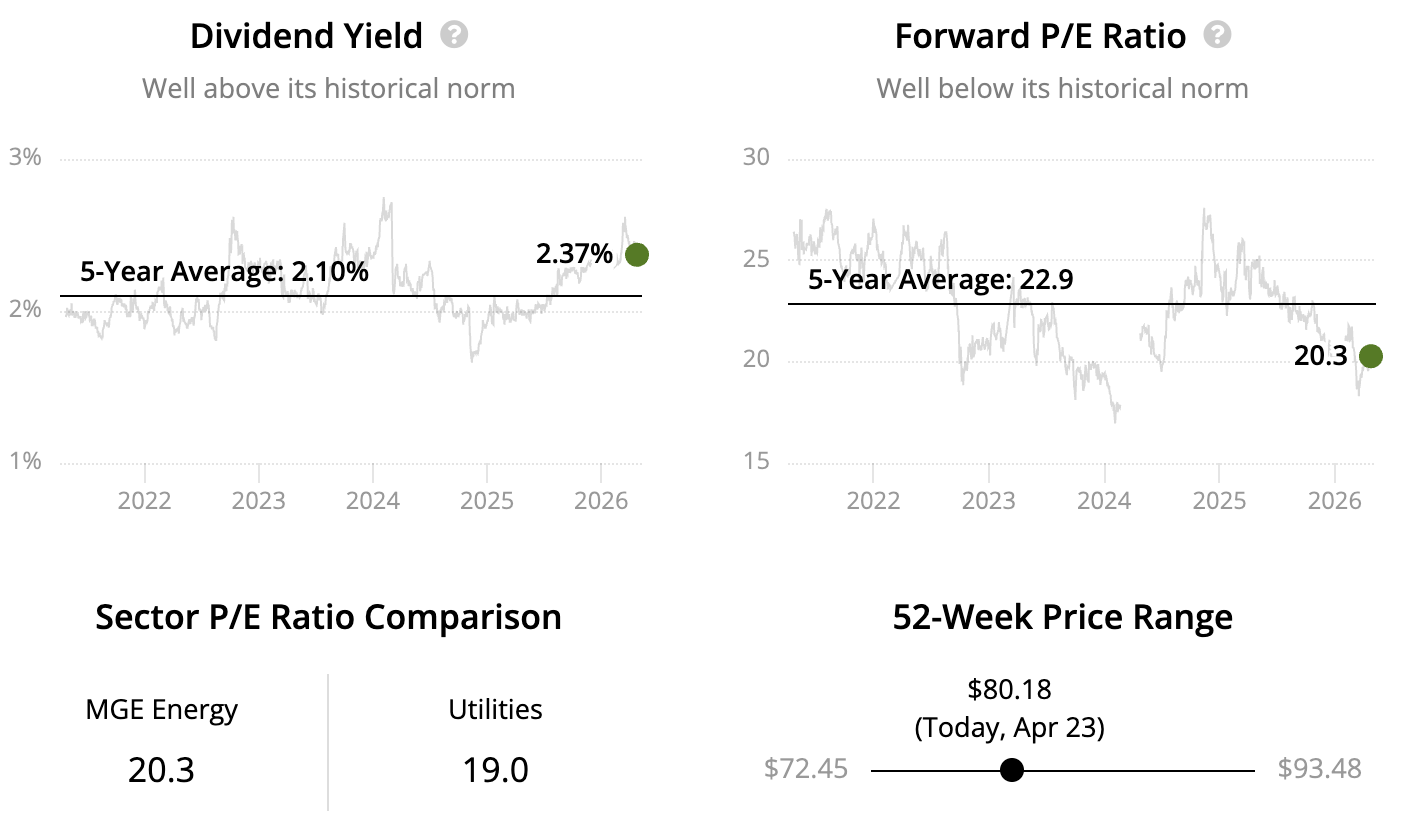
Task: Click the green 2.37% dividend yield marker
Action: coord(637,255)
